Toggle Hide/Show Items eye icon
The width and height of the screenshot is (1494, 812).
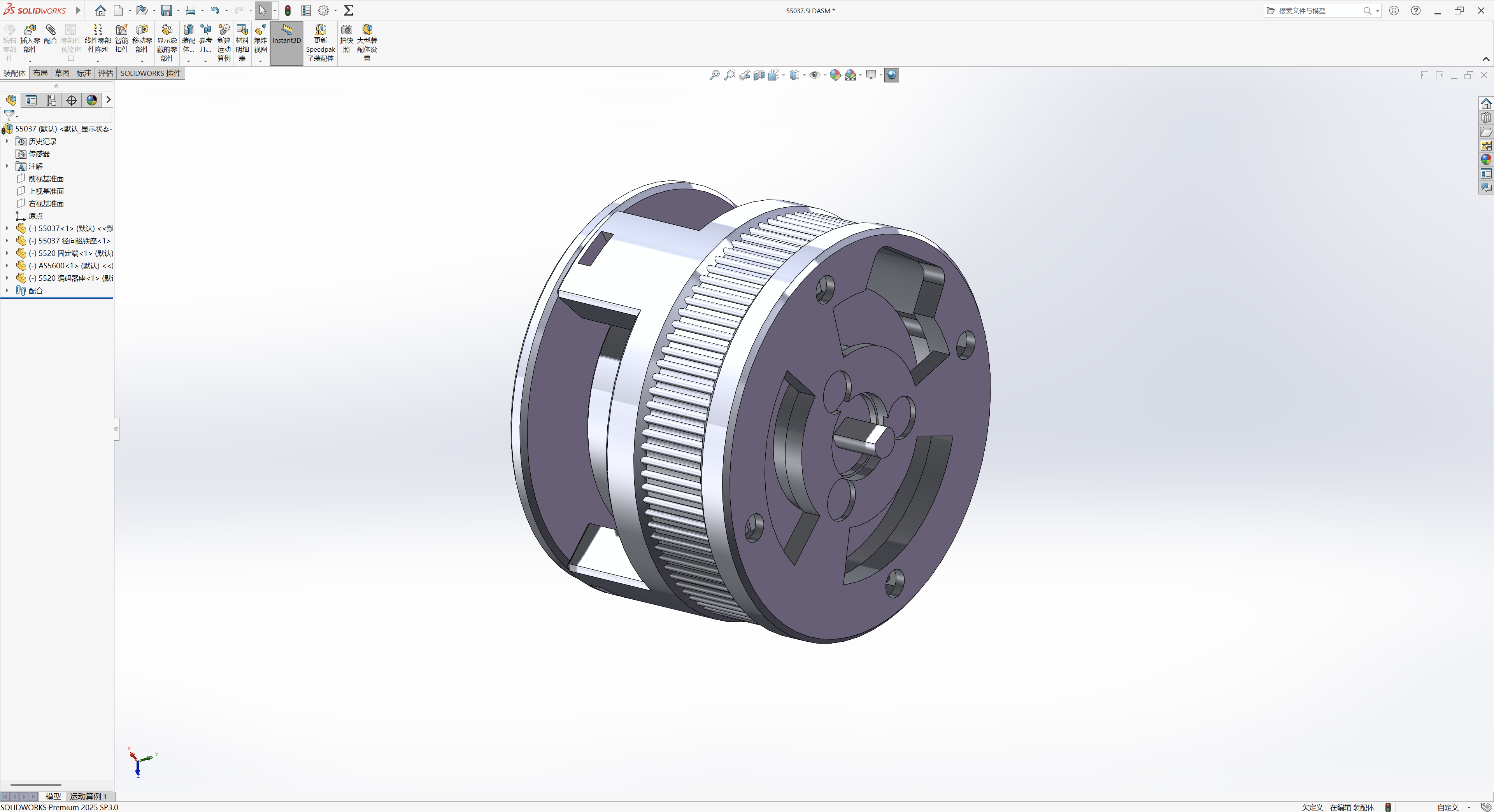click(x=814, y=75)
